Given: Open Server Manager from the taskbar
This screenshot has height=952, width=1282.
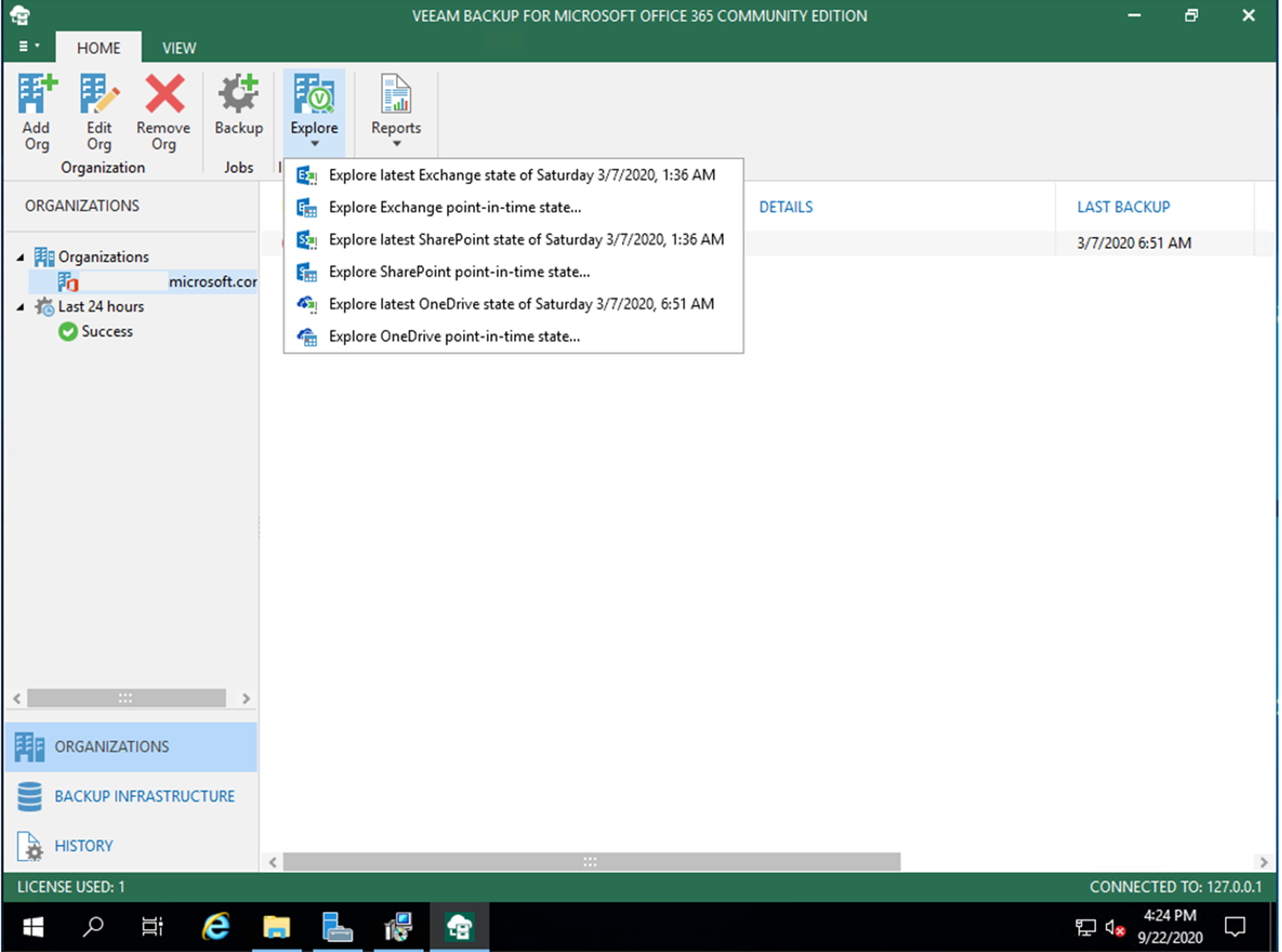Looking at the screenshot, I should [x=337, y=927].
